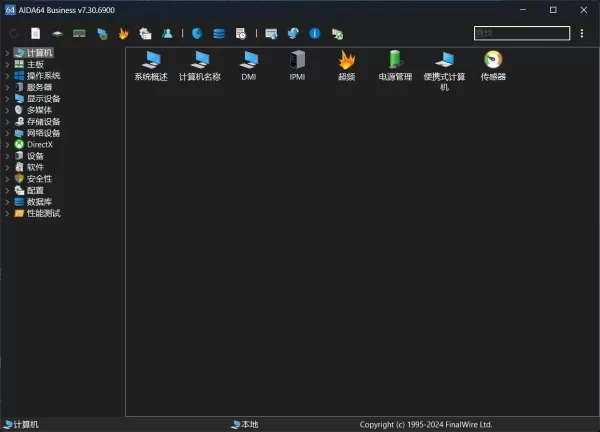The height and width of the screenshot is (432, 600).
Task: Expand the 存储设备 tree node arrow
Action: pyautogui.click(x=7, y=122)
